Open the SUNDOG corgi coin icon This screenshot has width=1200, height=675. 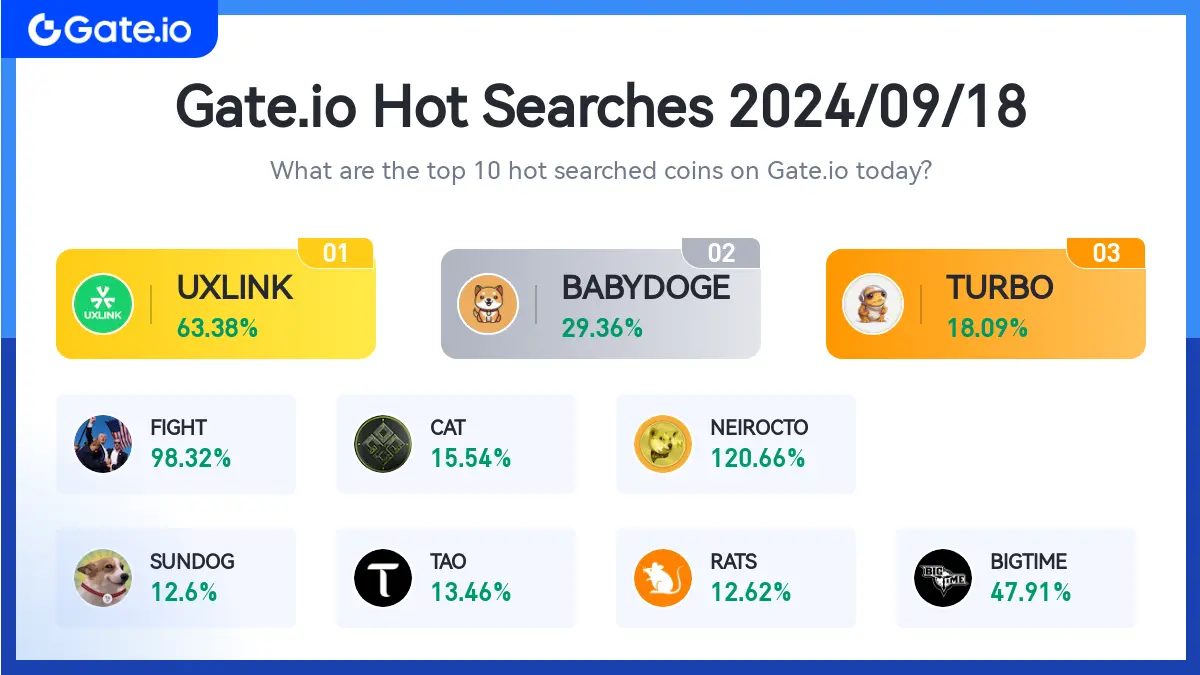coord(103,578)
